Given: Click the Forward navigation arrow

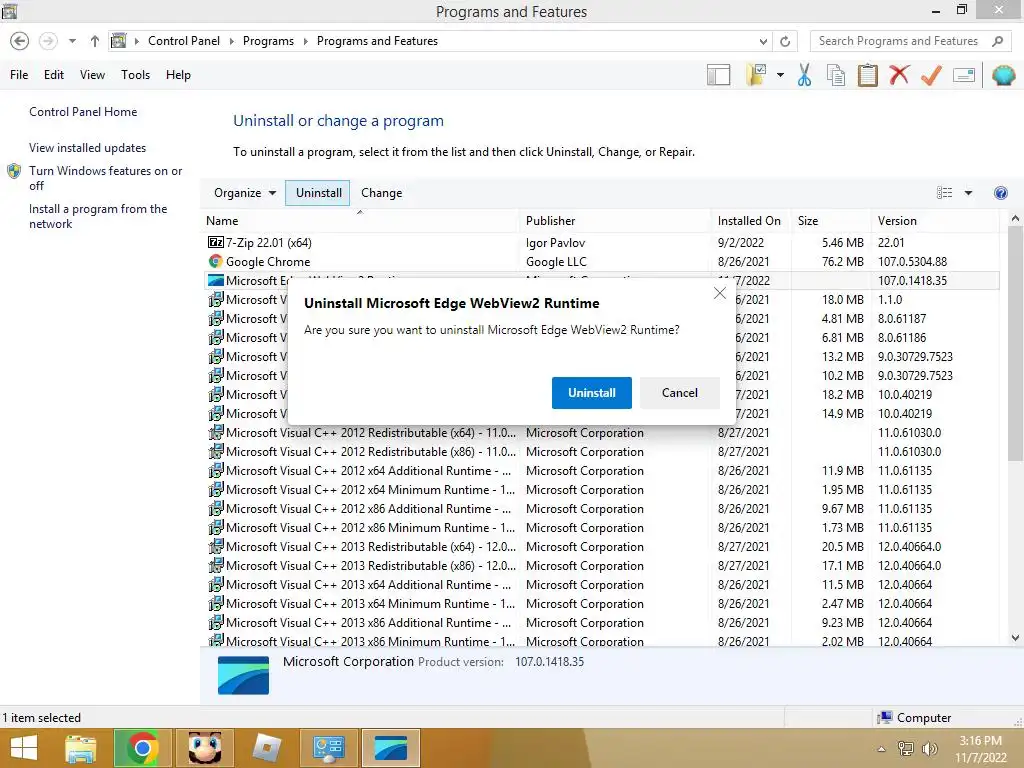Looking at the screenshot, I should tap(48, 41).
